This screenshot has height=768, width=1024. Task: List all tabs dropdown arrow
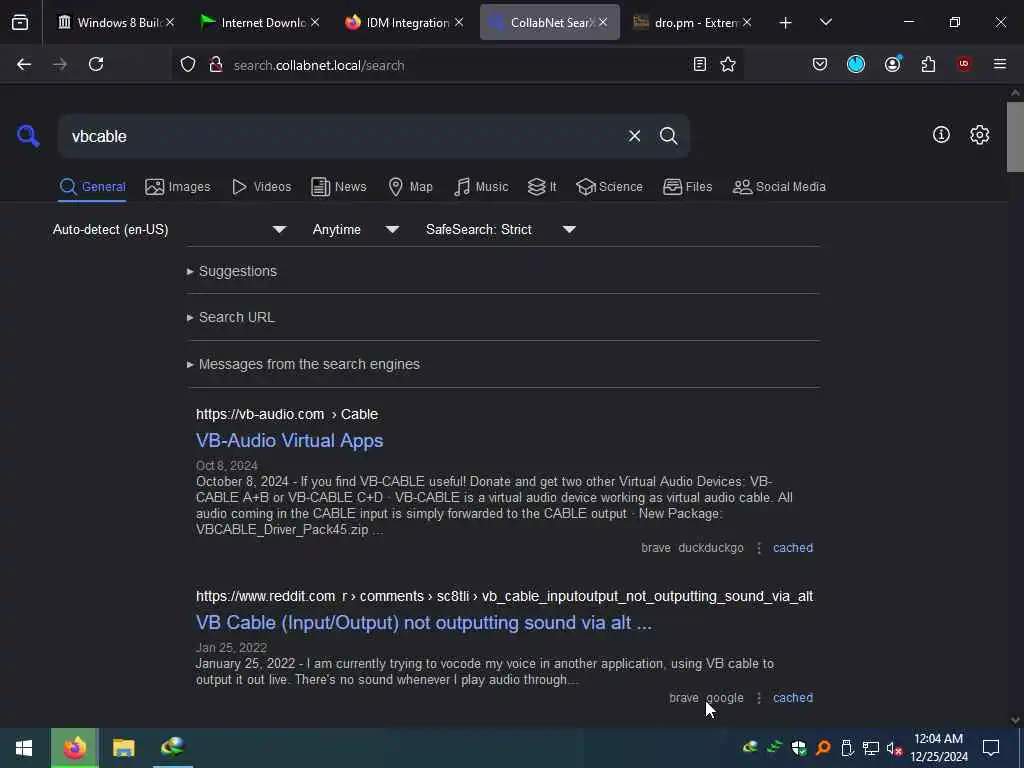825,22
